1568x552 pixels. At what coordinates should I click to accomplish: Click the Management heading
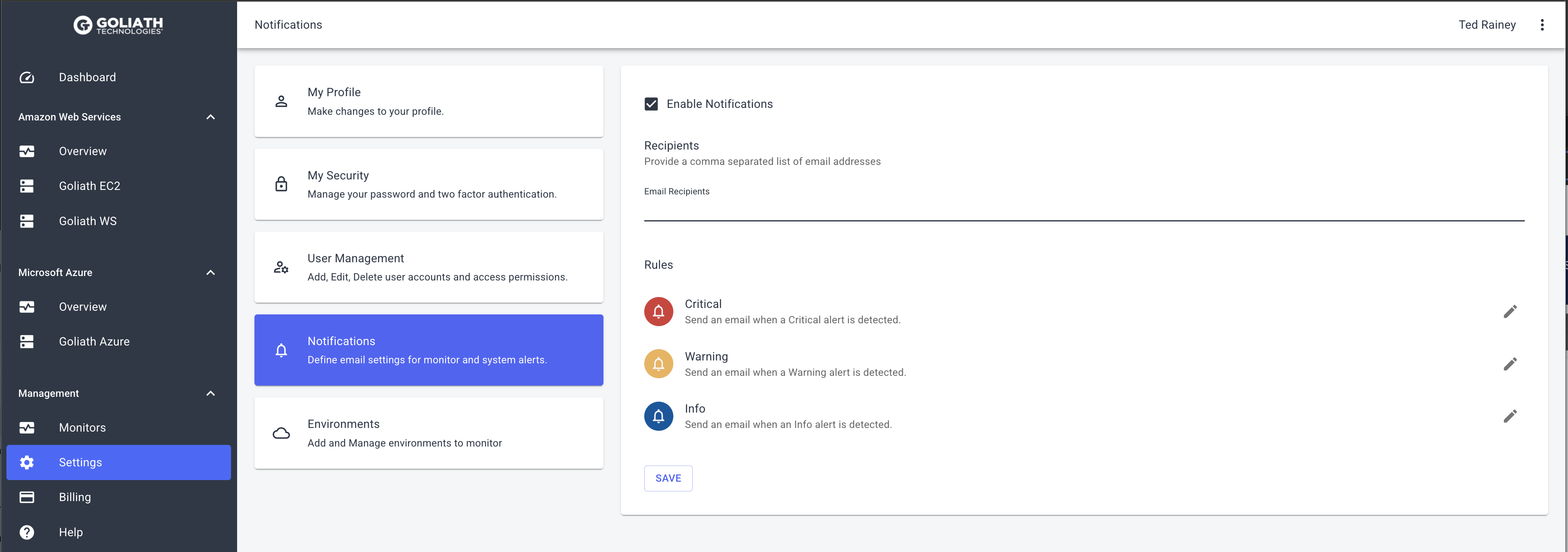49,394
